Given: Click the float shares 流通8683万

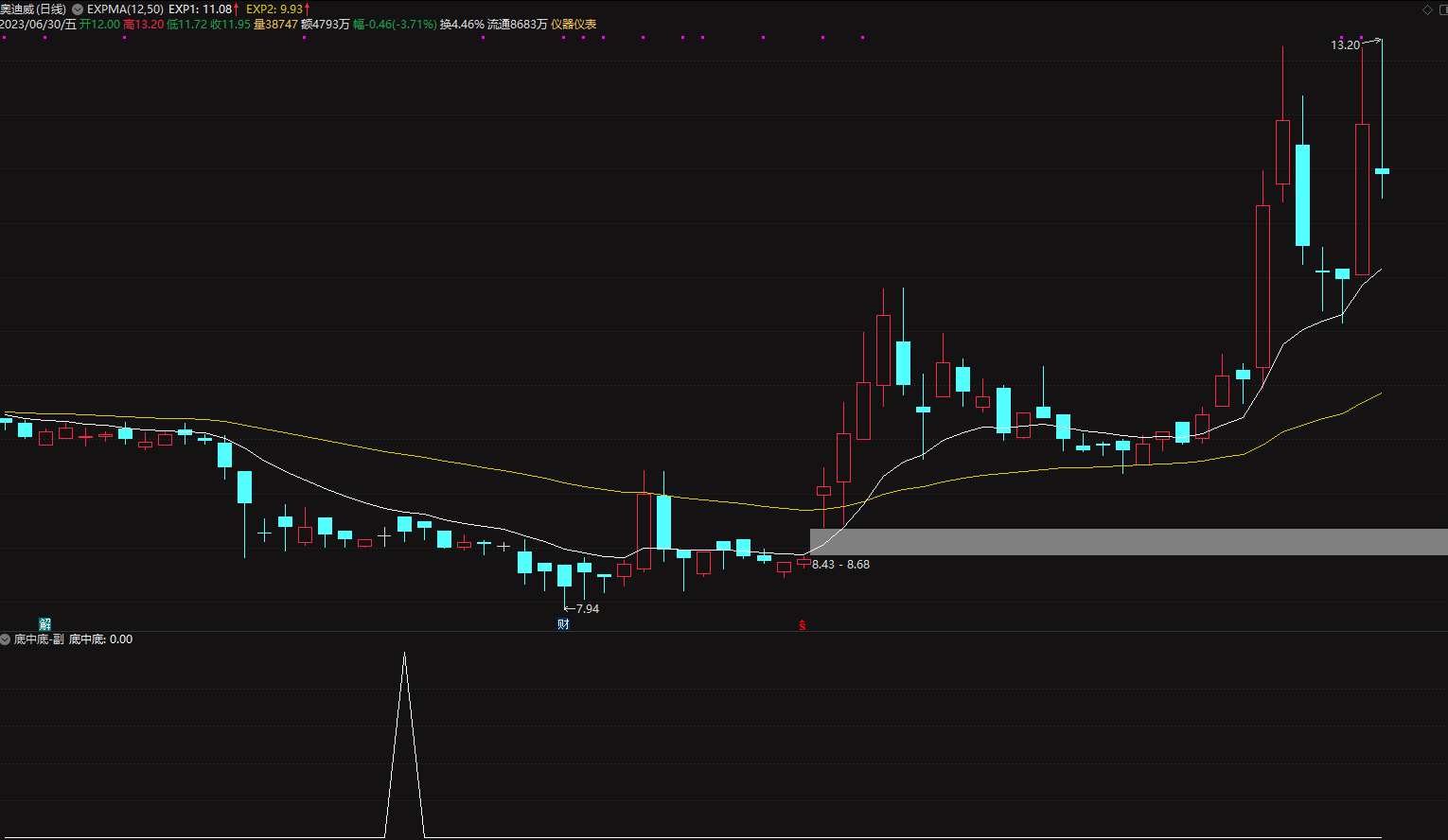Looking at the screenshot, I should pyautogui.click(x=517, y=25).
